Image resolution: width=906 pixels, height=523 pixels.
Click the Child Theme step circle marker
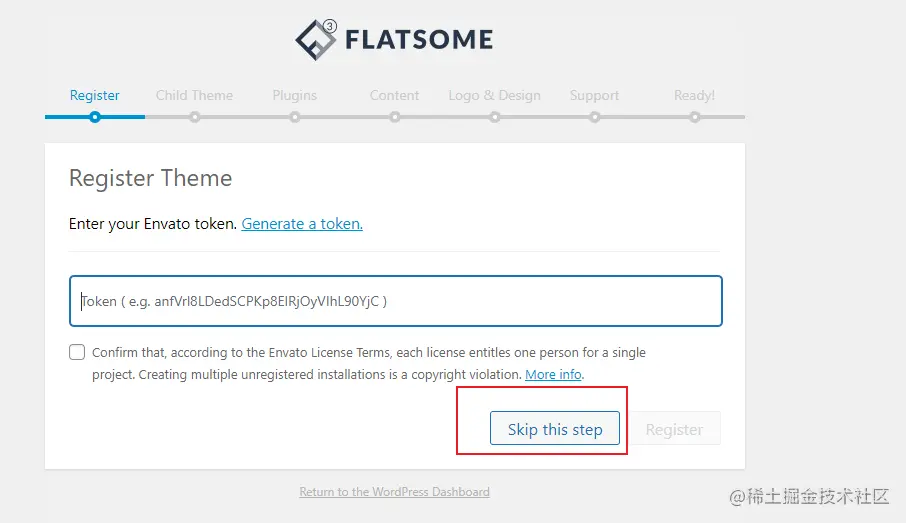click(195, 117)
